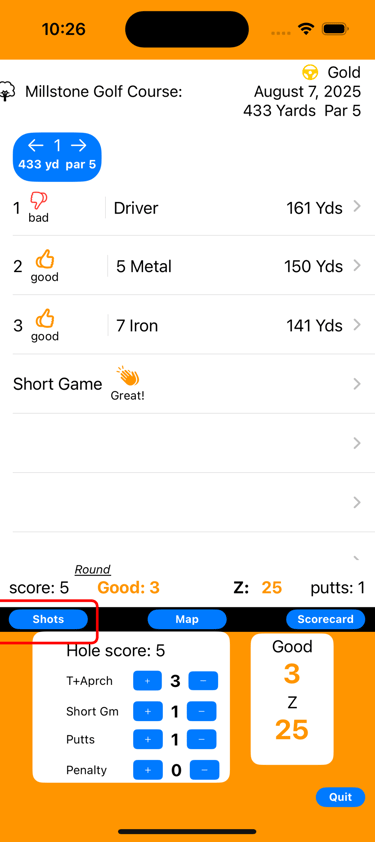
Task: Tap the thumbs-up good icon on shot 2
Action: tap(45, 260)
